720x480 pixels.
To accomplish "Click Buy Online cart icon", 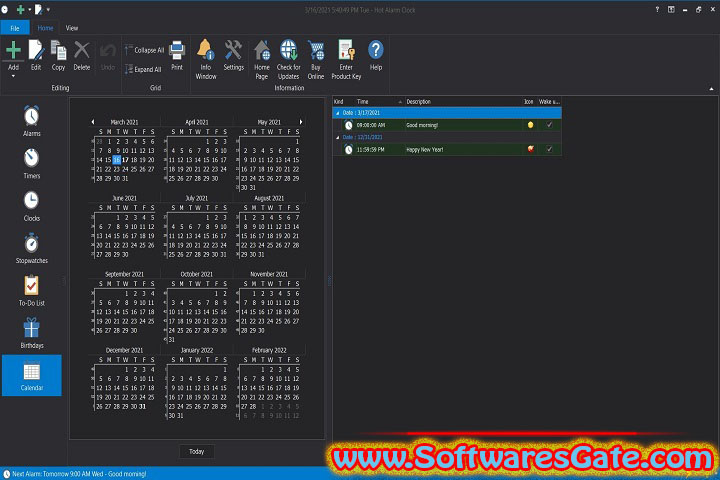I will tap(316, 50).
